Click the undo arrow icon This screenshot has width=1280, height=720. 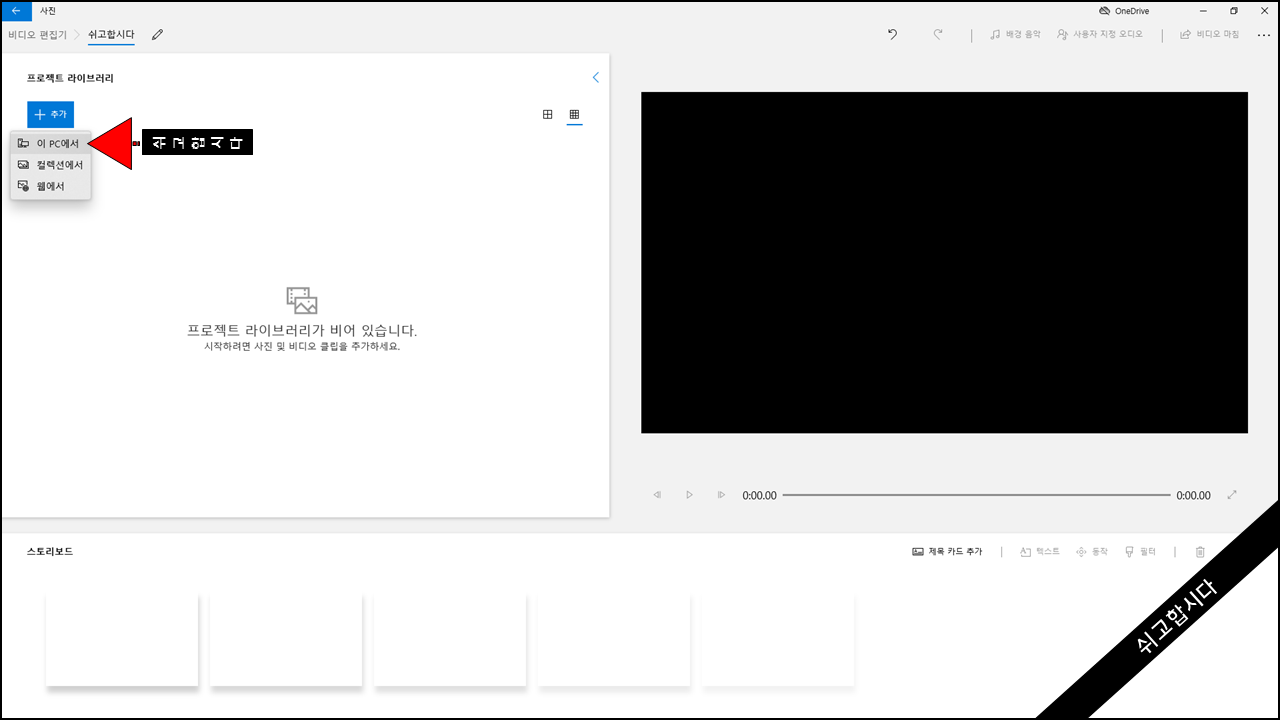pos(892,34)
